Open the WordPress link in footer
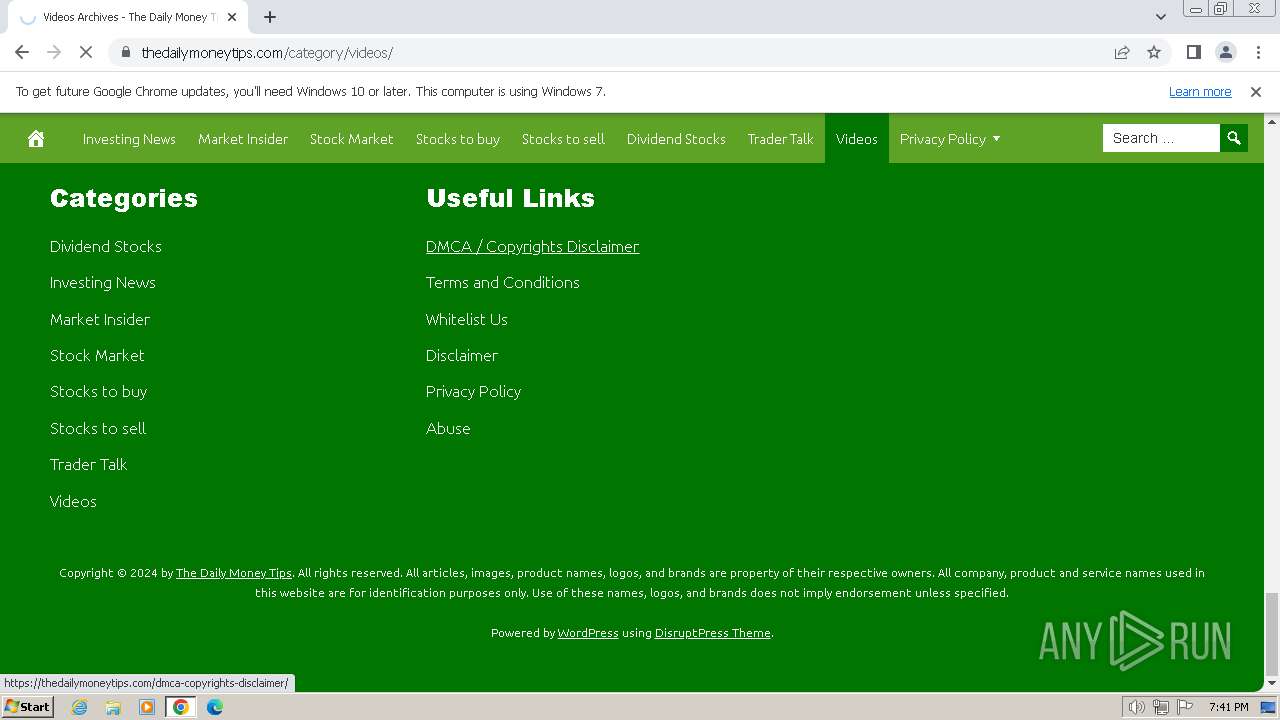Image resolution: width=1280 pixels, height=720 pixels. click(588, 633)
